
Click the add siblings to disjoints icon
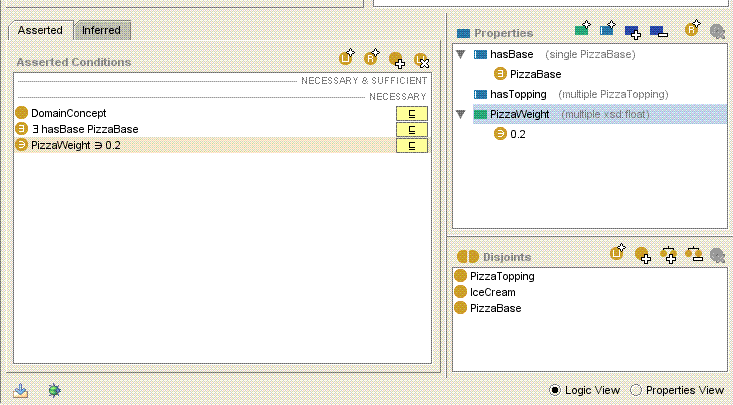click(x=669, y=255)
